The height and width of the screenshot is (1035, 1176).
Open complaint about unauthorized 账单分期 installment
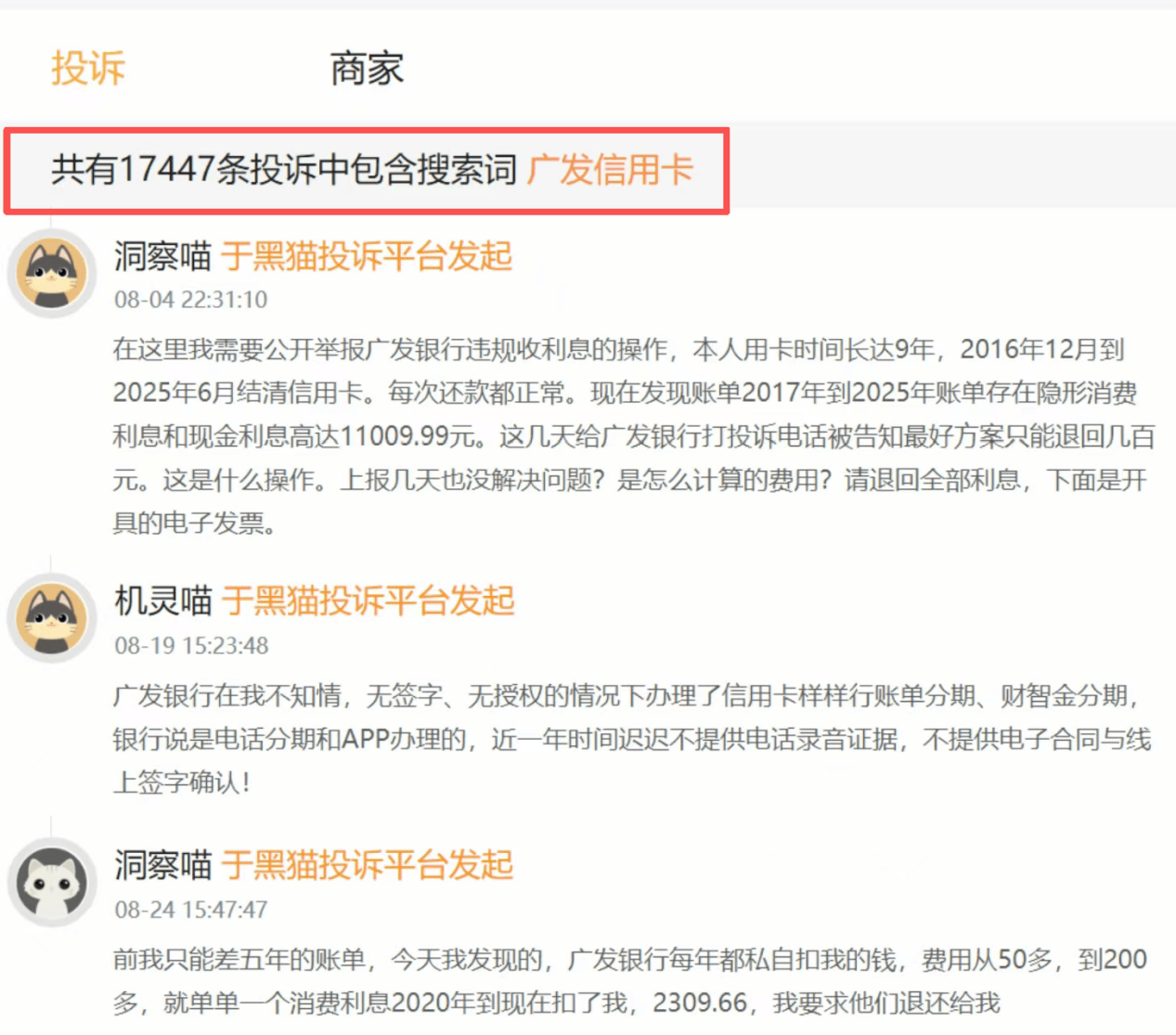(x=631, y=739)
